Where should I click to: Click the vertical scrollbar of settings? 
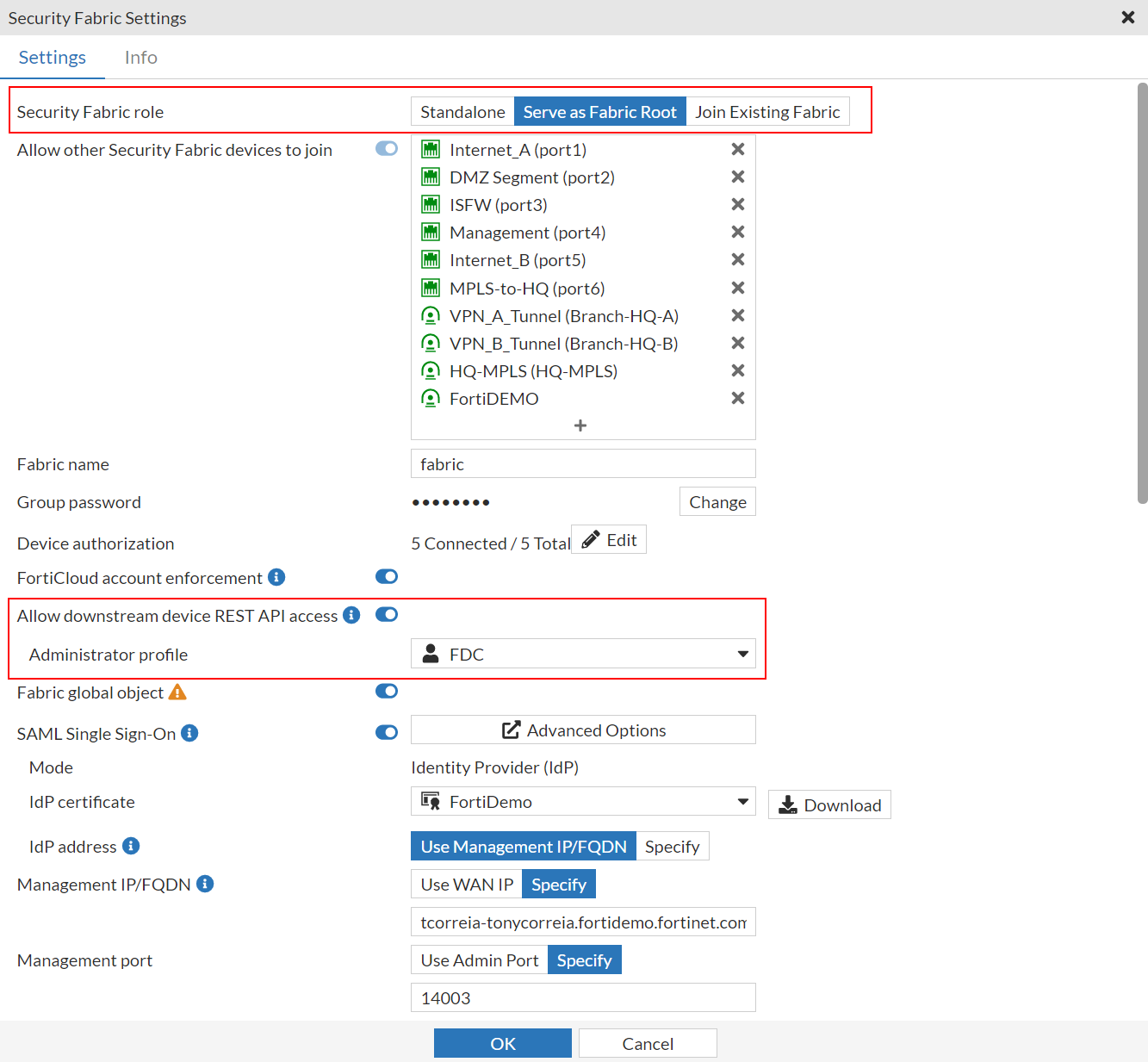click(x=1142, y=293)
